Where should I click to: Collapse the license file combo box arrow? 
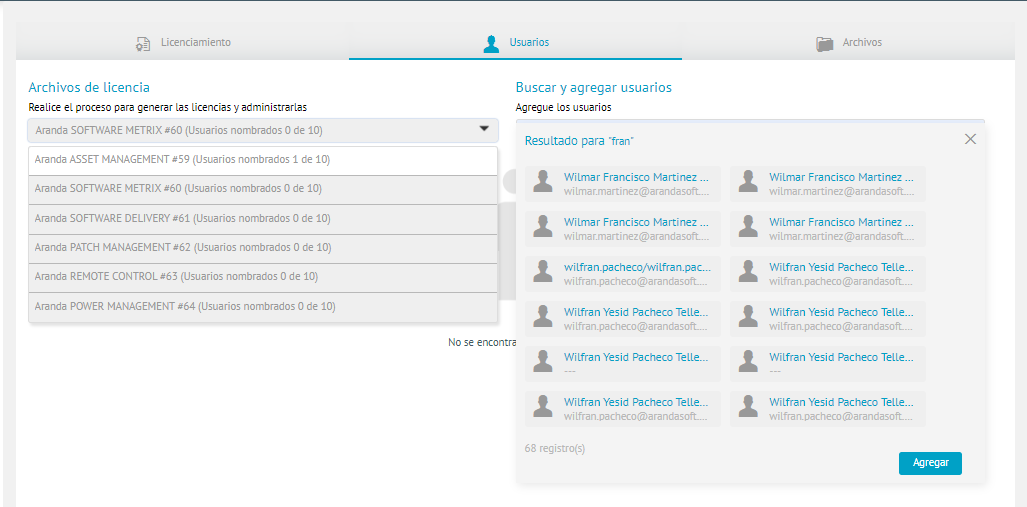[484, 129]
